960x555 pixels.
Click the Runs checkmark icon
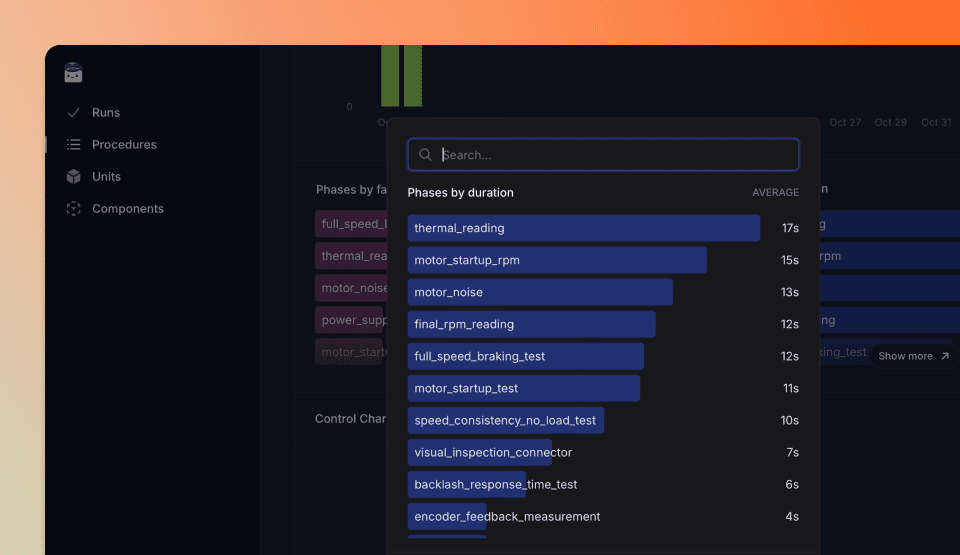tap(73, 112)
